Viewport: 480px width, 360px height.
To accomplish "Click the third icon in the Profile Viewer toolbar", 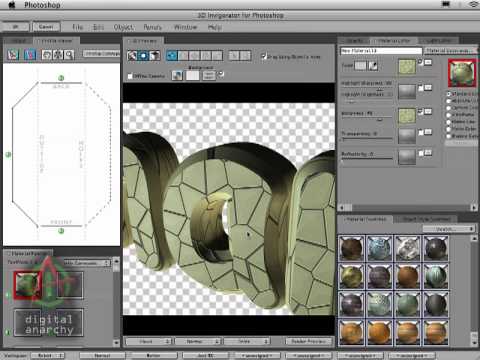I will pyautogui.click(x=47, y=55).
